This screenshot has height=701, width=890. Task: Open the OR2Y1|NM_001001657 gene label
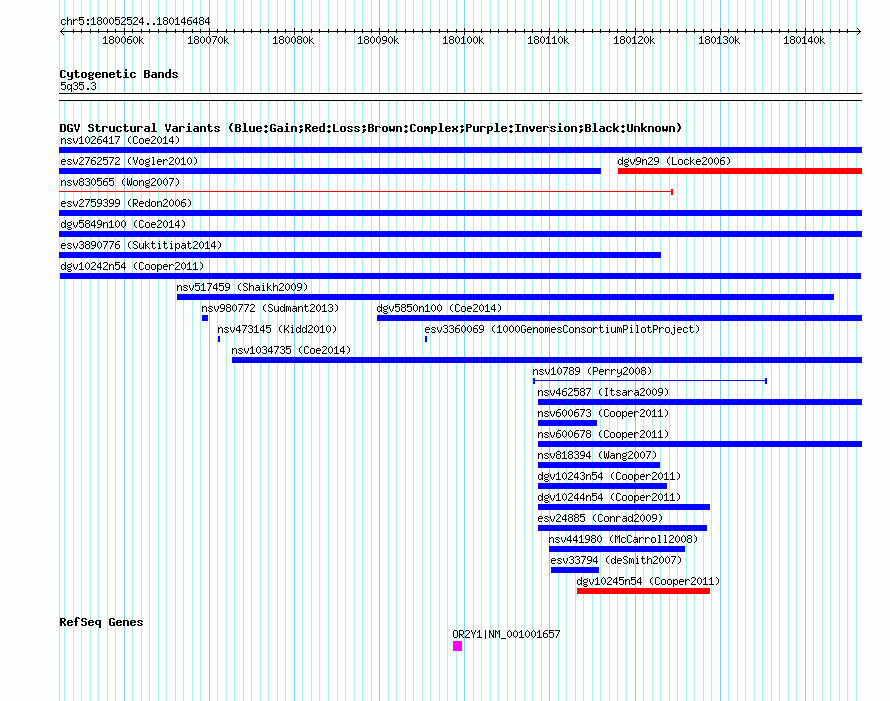click(506, 634)
